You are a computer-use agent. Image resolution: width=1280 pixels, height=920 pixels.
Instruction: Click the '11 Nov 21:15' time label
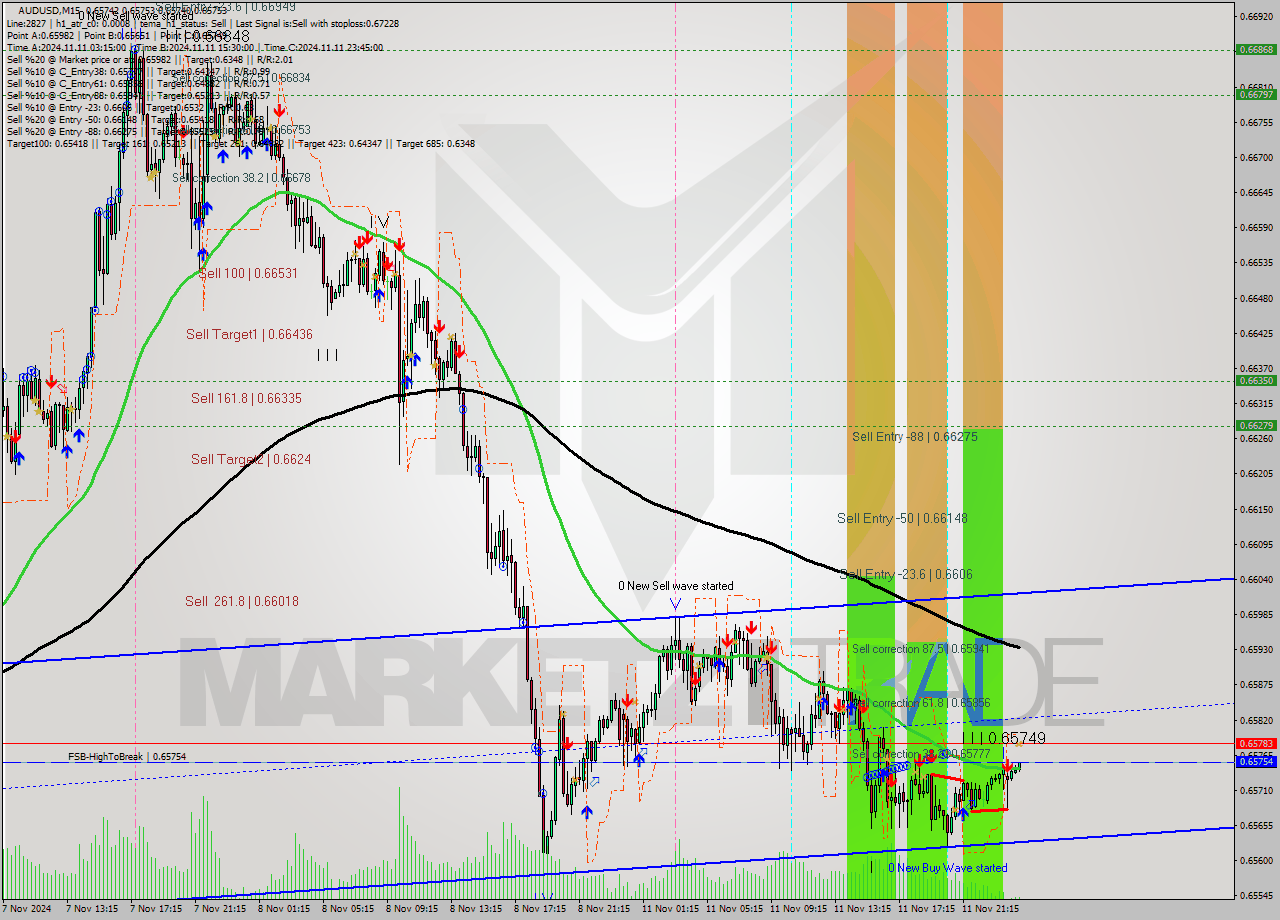tap(990, 909)
